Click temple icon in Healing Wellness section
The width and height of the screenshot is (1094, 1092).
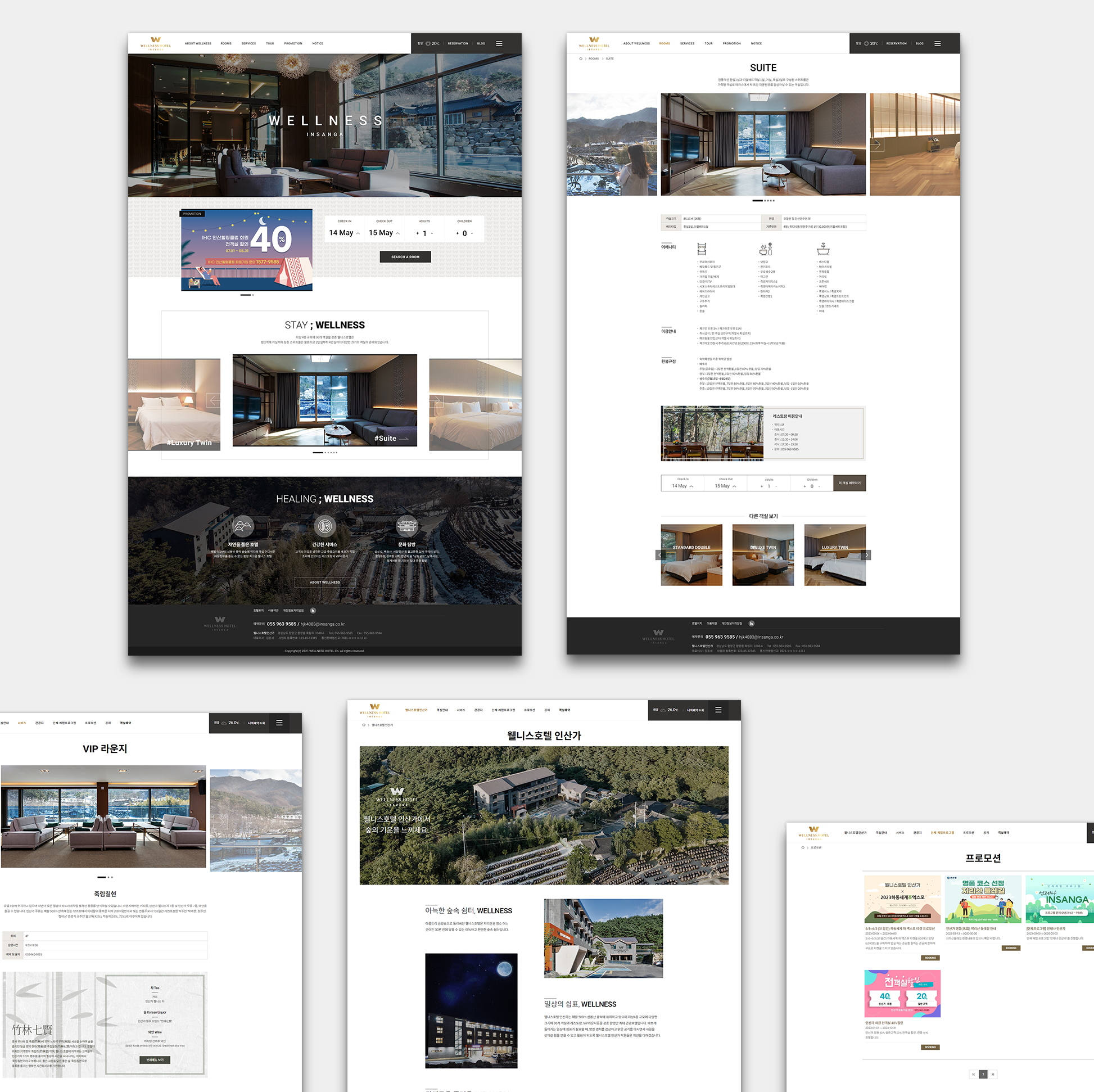(406, 526)
